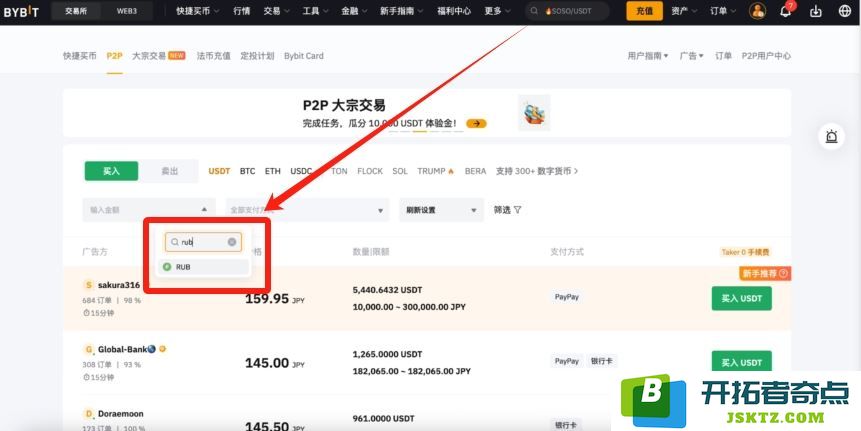Click the banner gift image

pyautogui.click(x=534, y=113)
